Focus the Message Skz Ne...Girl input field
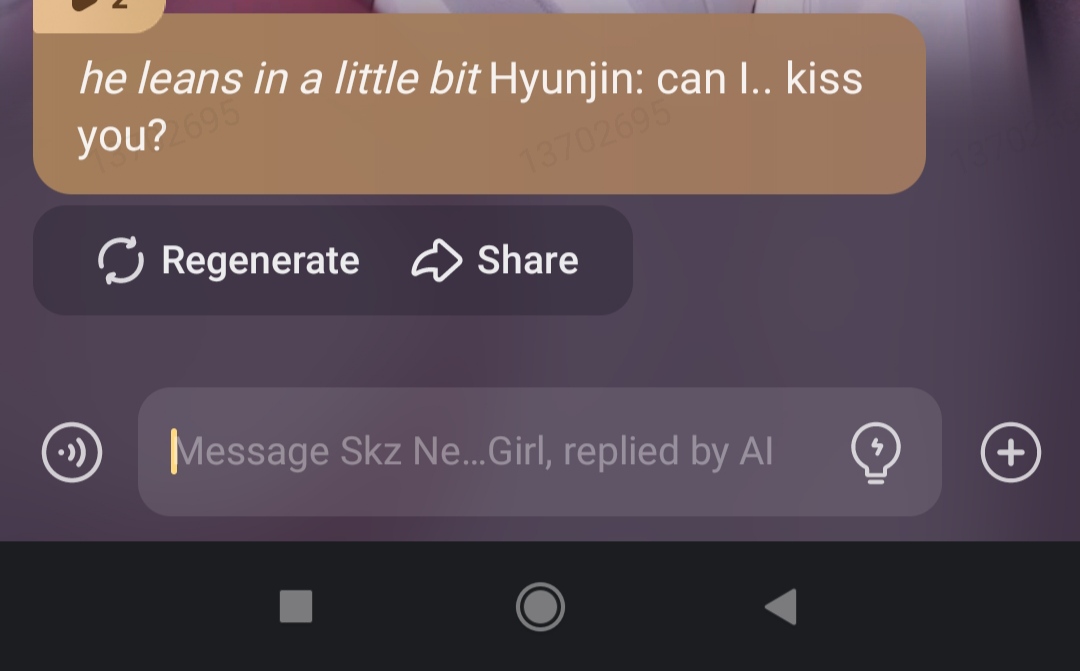Screen dimensions: 1080x671 (500, 452)
